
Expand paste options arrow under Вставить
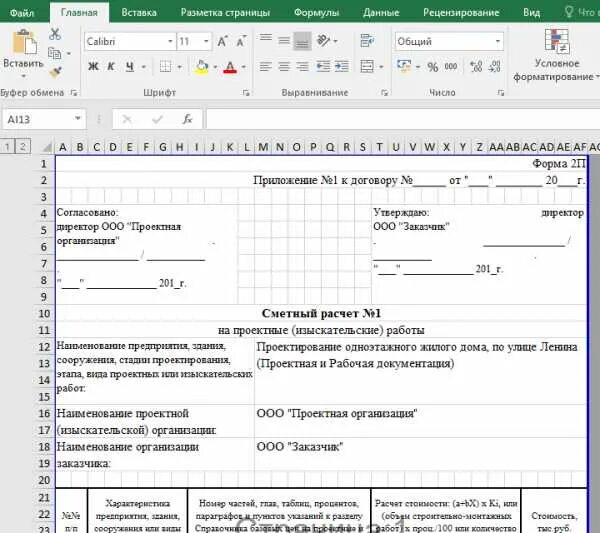pos(24,76)
